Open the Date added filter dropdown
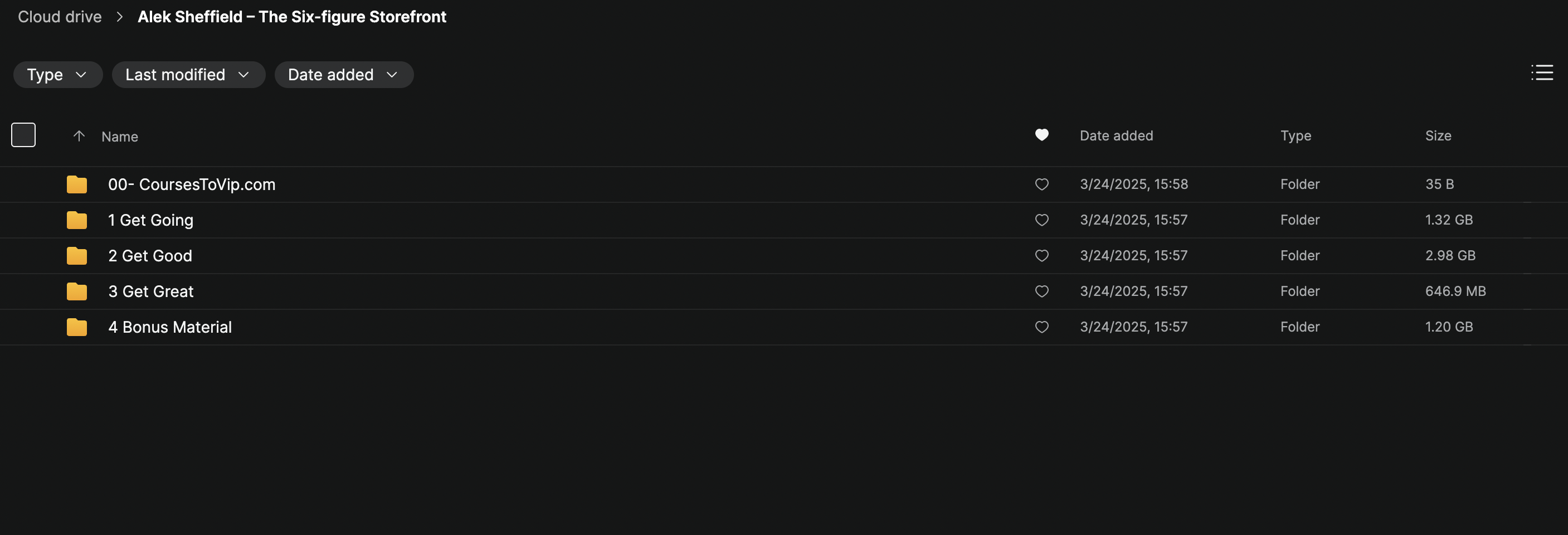 343,74
